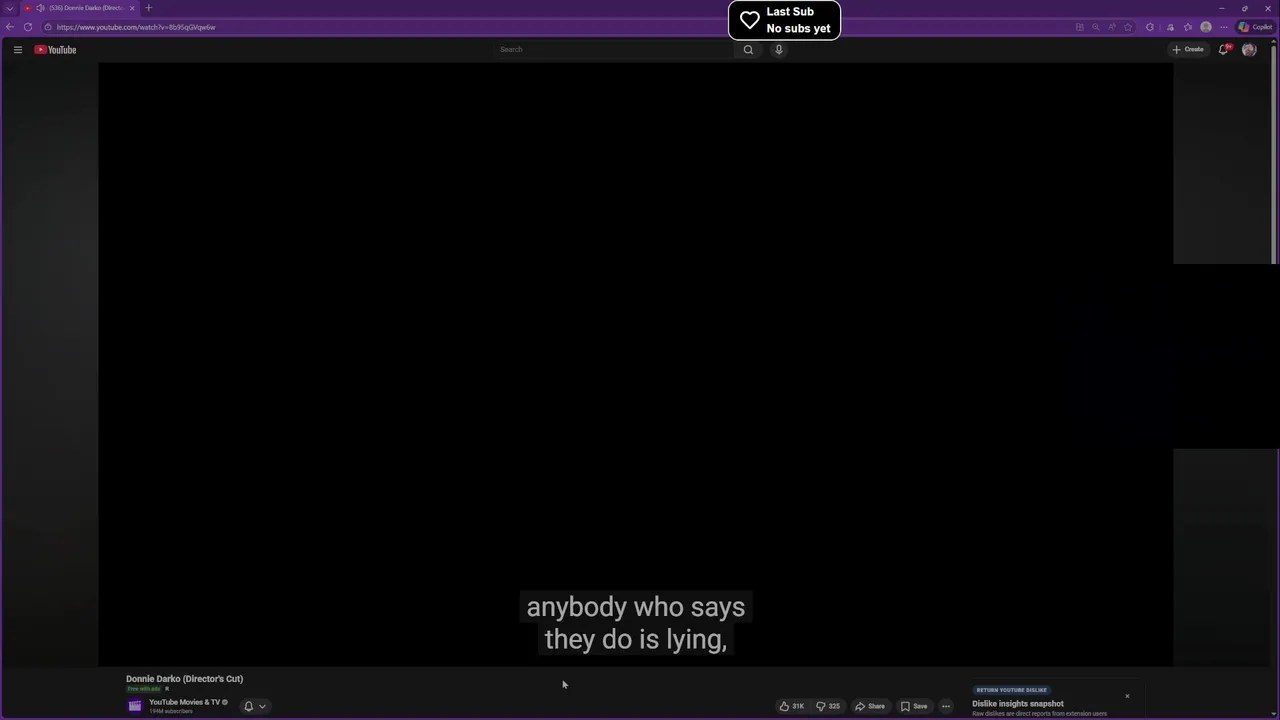Open browser extensions puzzle icon
The width and height of the screenshot is (1280, 720).
pyautogui.click(x=1150, y=27)
